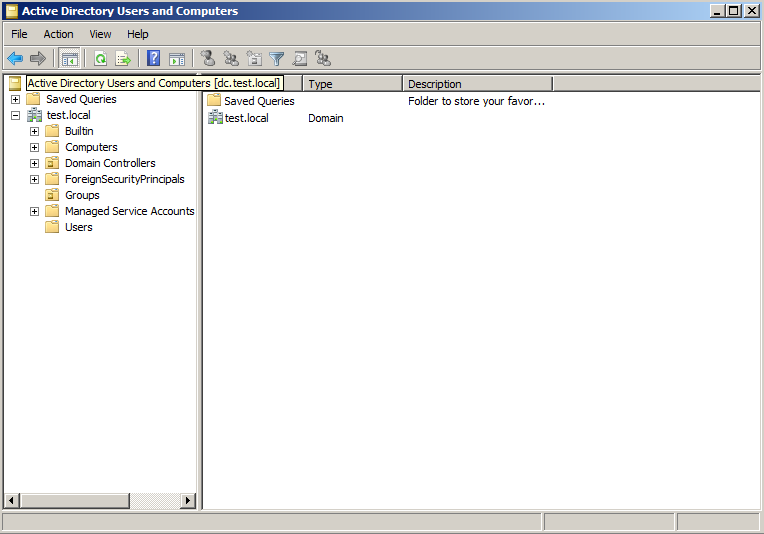Collapse the test.local domain node

pos(16,115)
